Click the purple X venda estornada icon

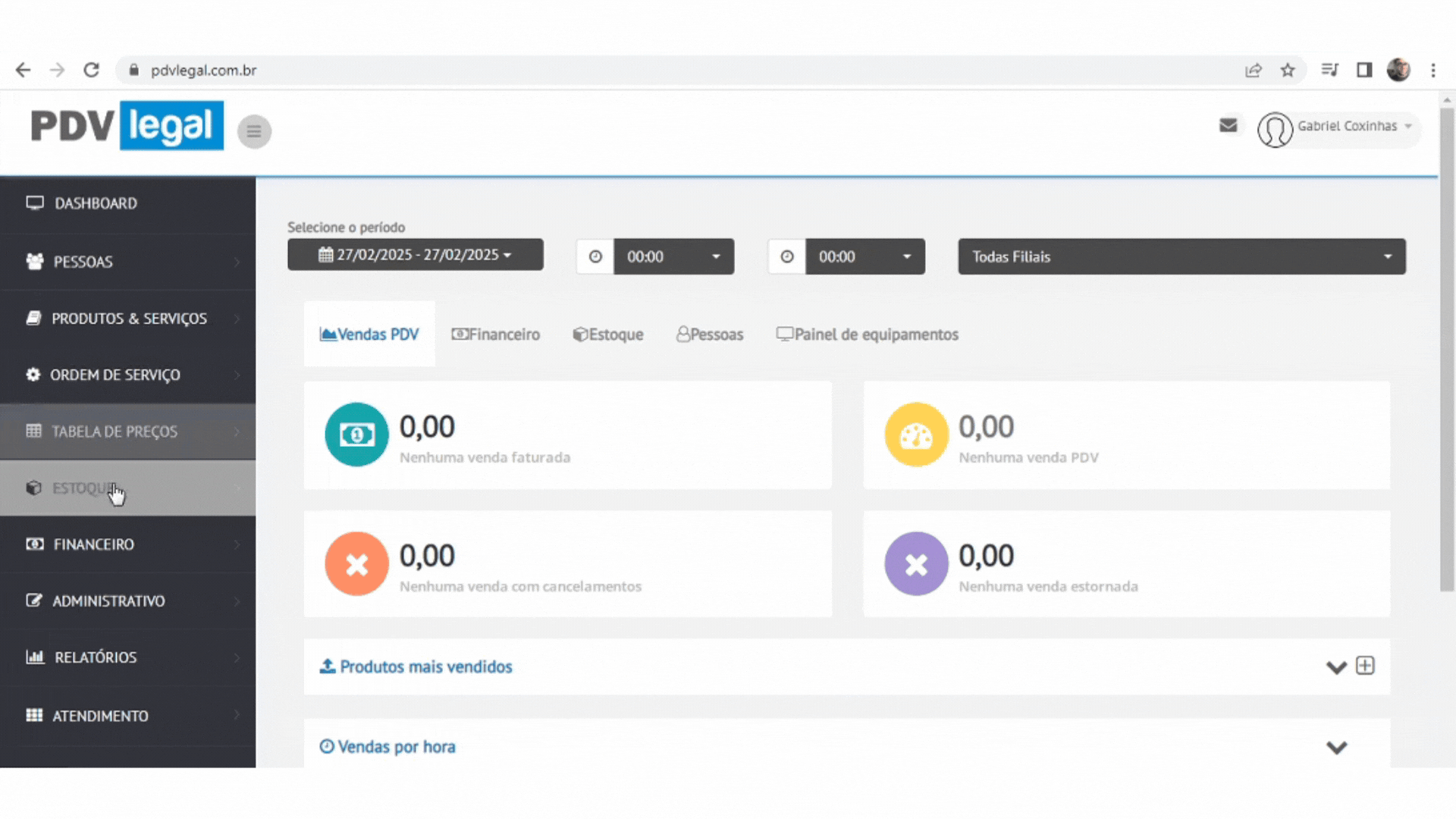point(916,563)
